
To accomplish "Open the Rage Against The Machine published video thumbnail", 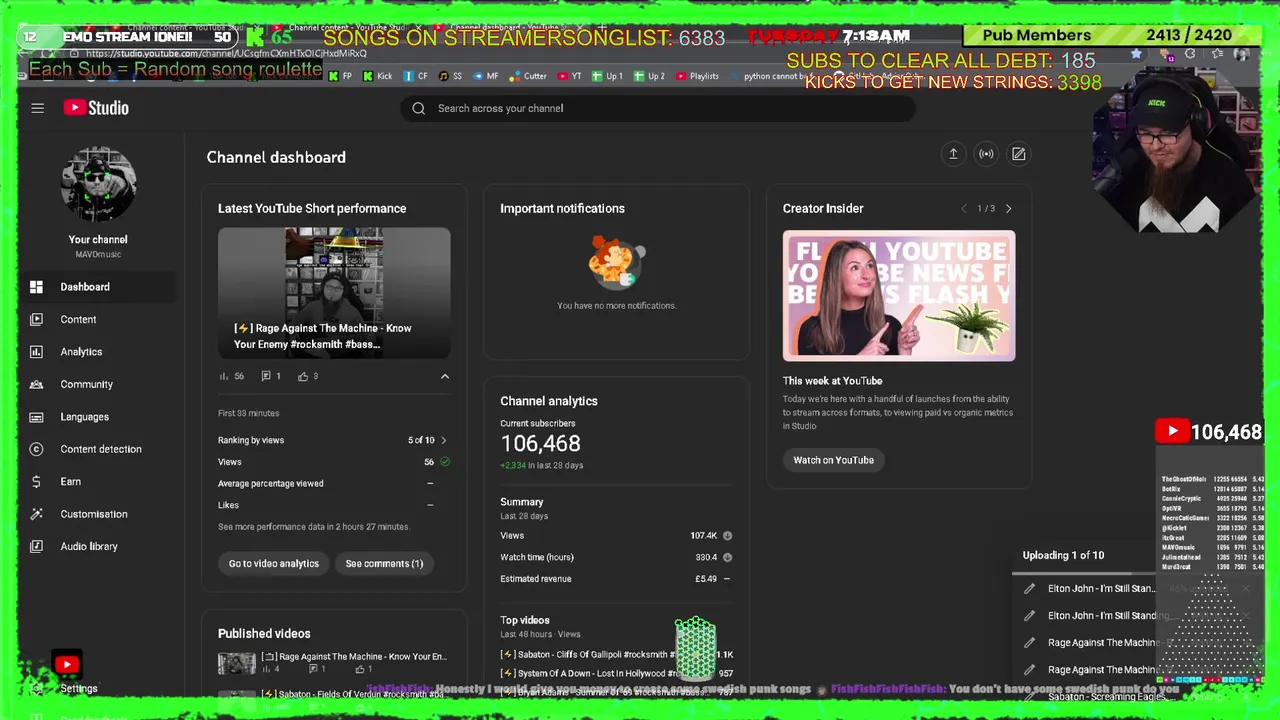I will (x=237, y=662).
